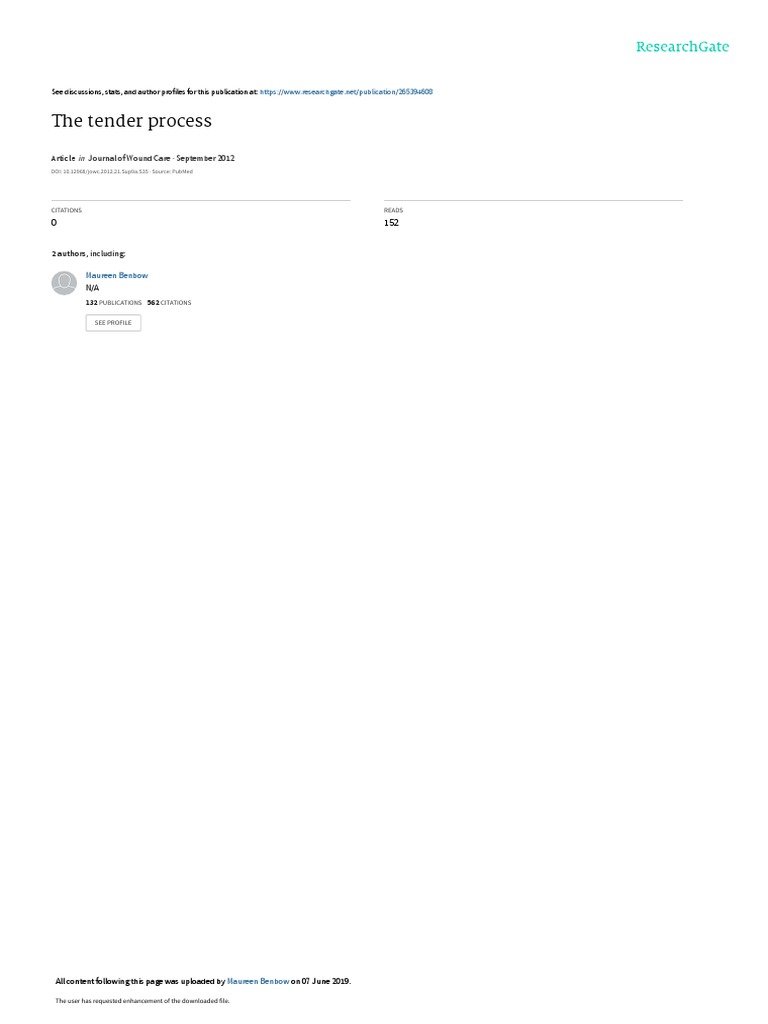
Task: Click the '132 PUBLICATIONS' stat
Action: tap(114, 303)
